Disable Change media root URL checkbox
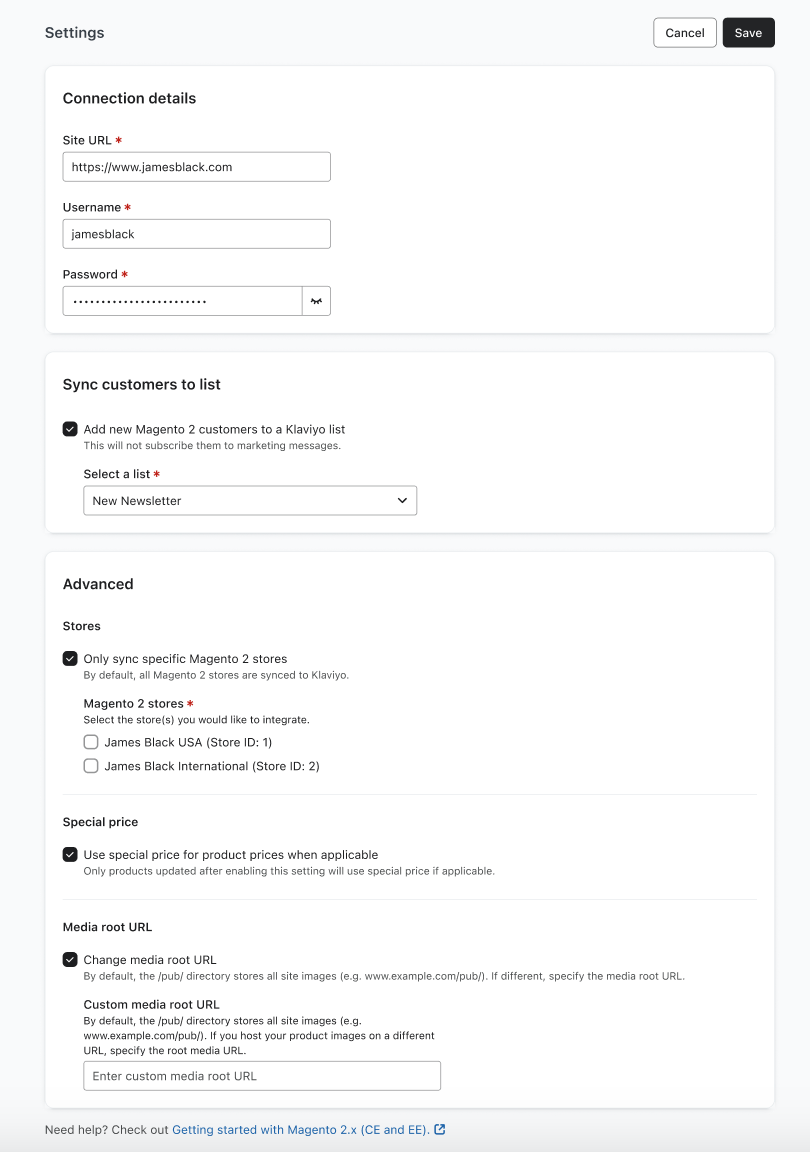This screenshot has height=1152, width=810. [70, 960]
